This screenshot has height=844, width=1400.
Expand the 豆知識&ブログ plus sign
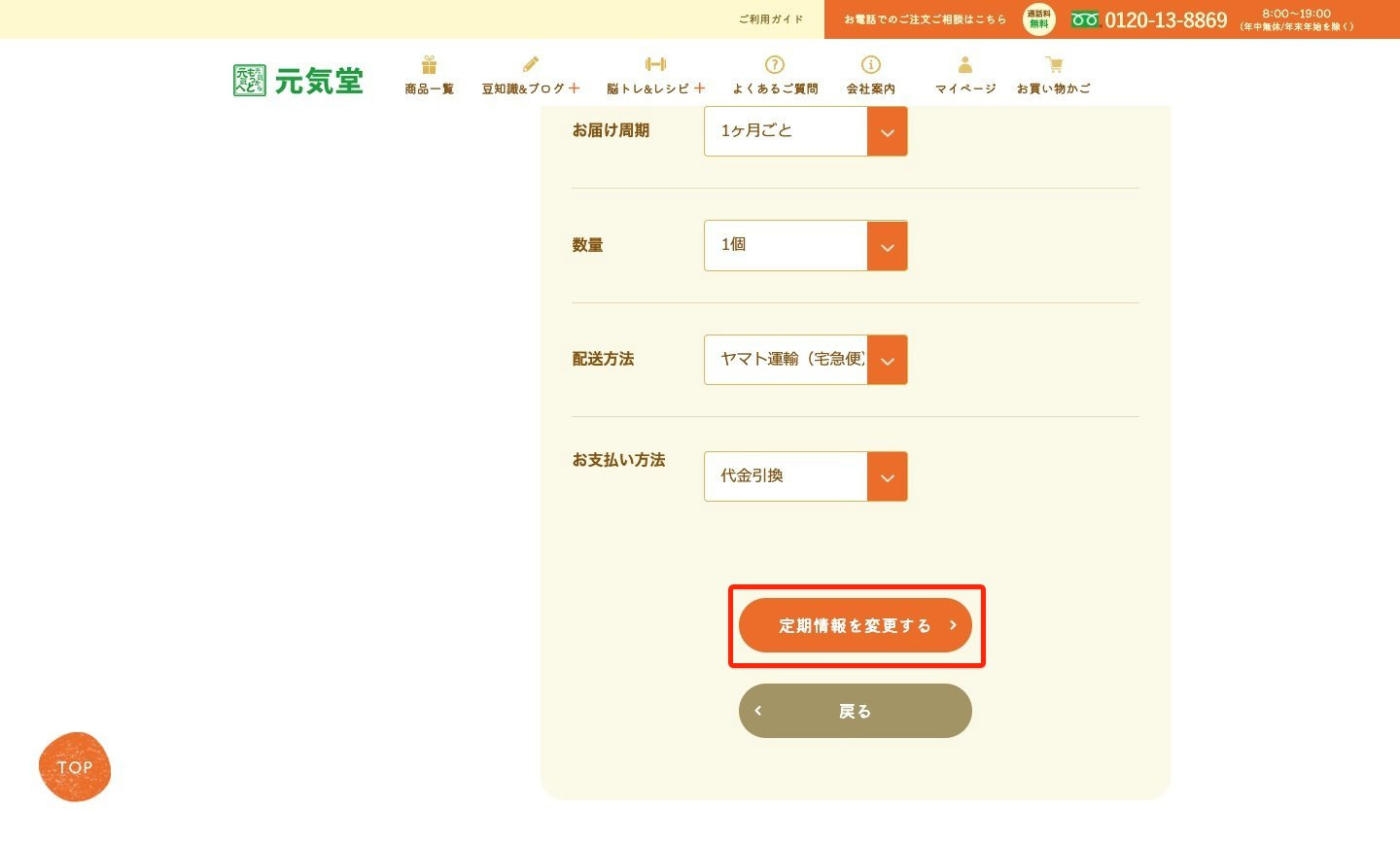pos(575,88)
